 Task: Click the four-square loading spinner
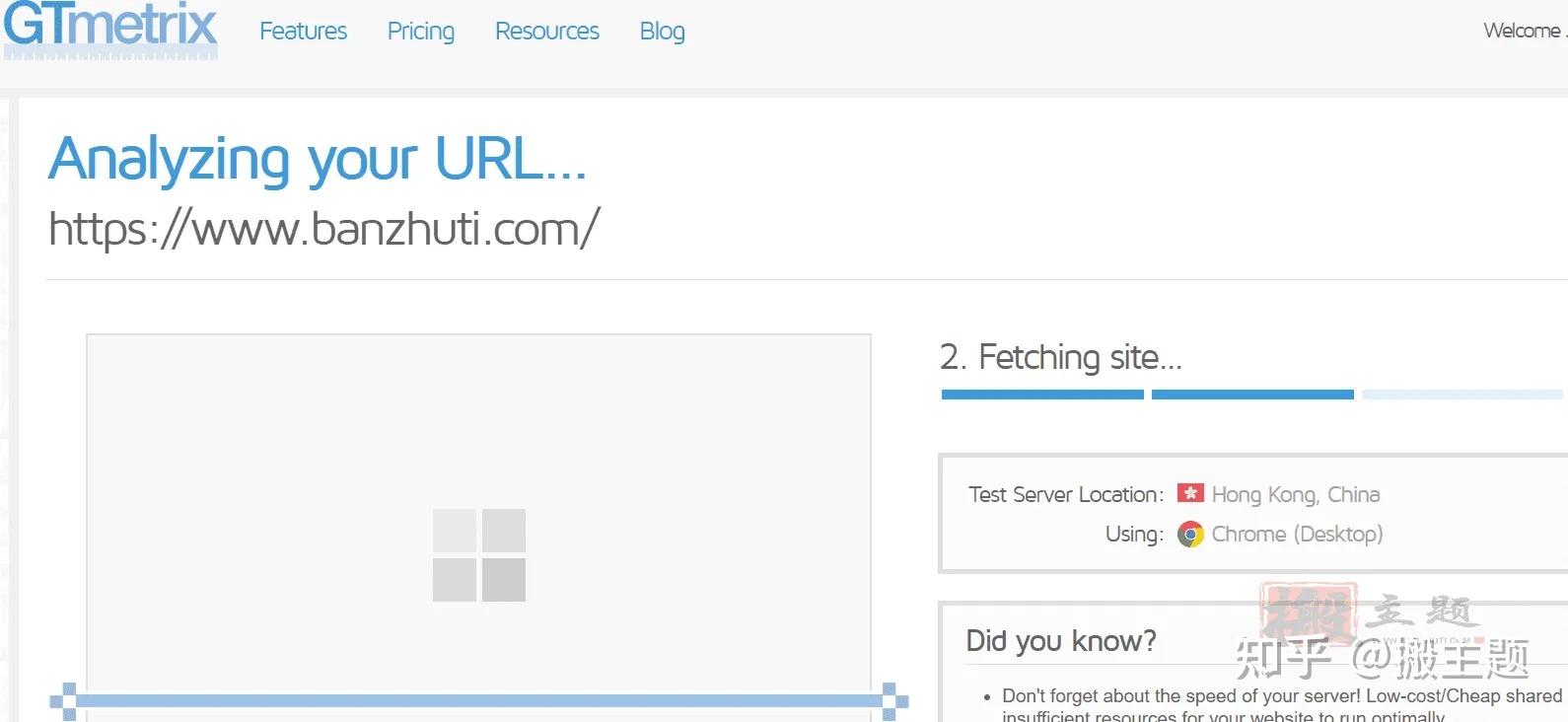(479, 555)
